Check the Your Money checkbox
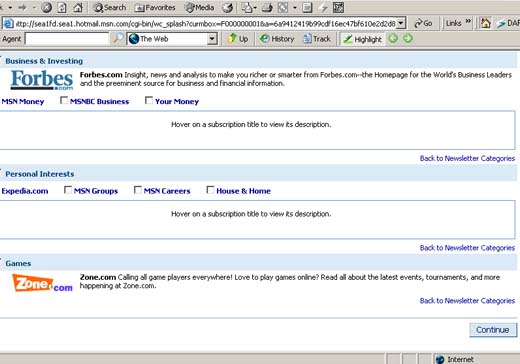Image resolution: width=520 pixels, height=364 pixels. [x=149, y=100]
